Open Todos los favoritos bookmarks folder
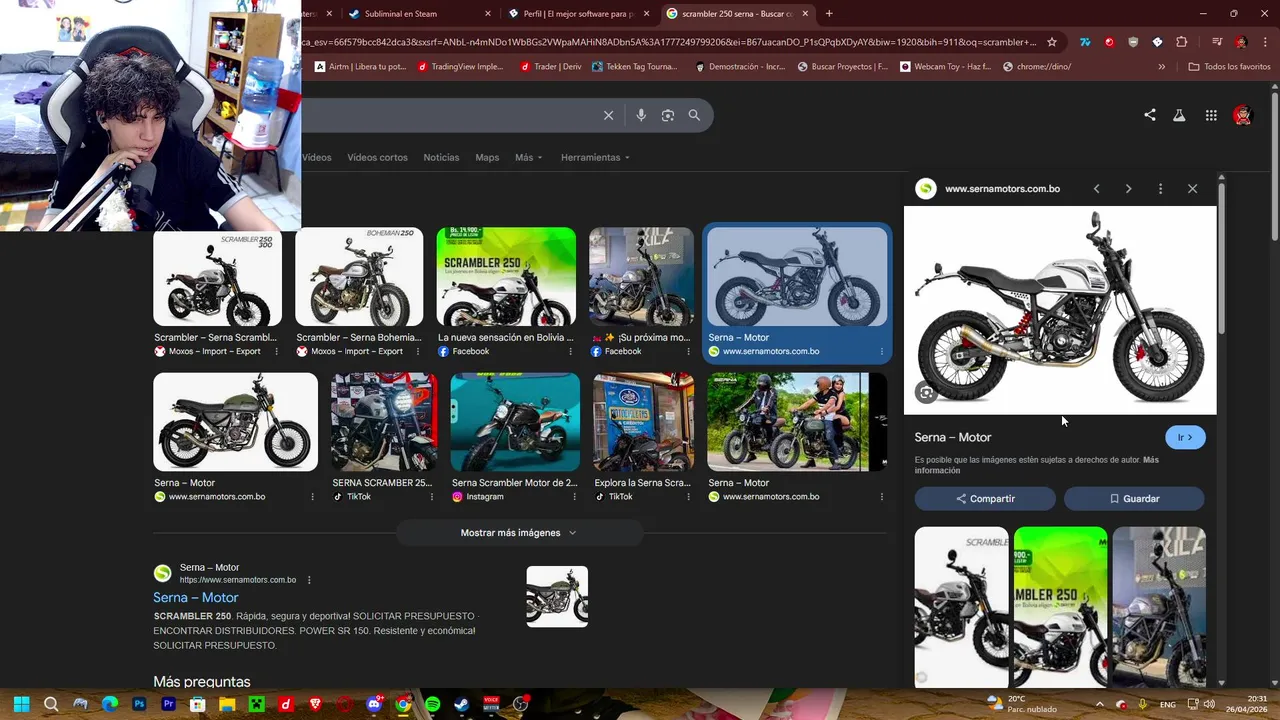Viewport: 1280px width, 720px height. click(1229, 67)
